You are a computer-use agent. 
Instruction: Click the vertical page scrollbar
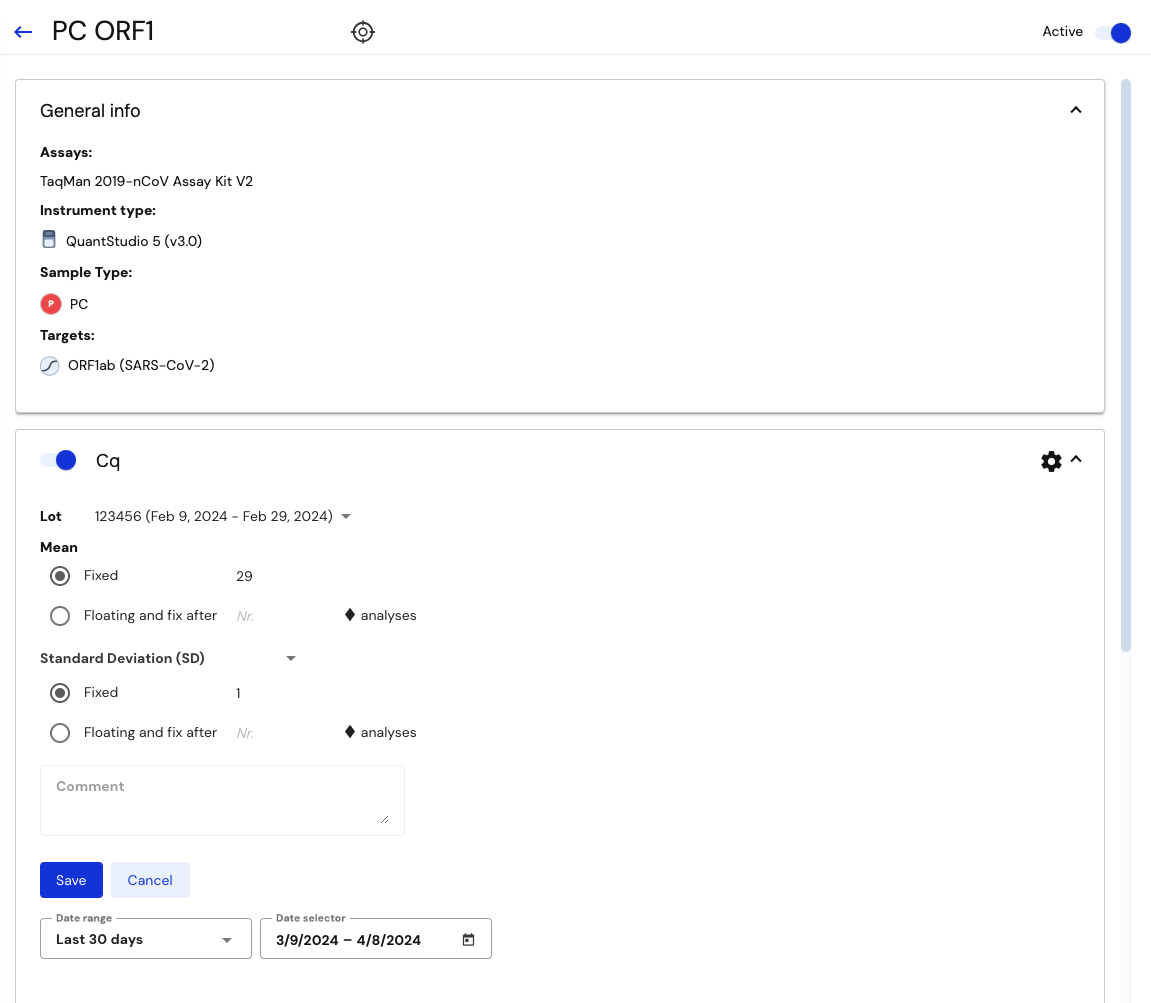click(1126, 365)
